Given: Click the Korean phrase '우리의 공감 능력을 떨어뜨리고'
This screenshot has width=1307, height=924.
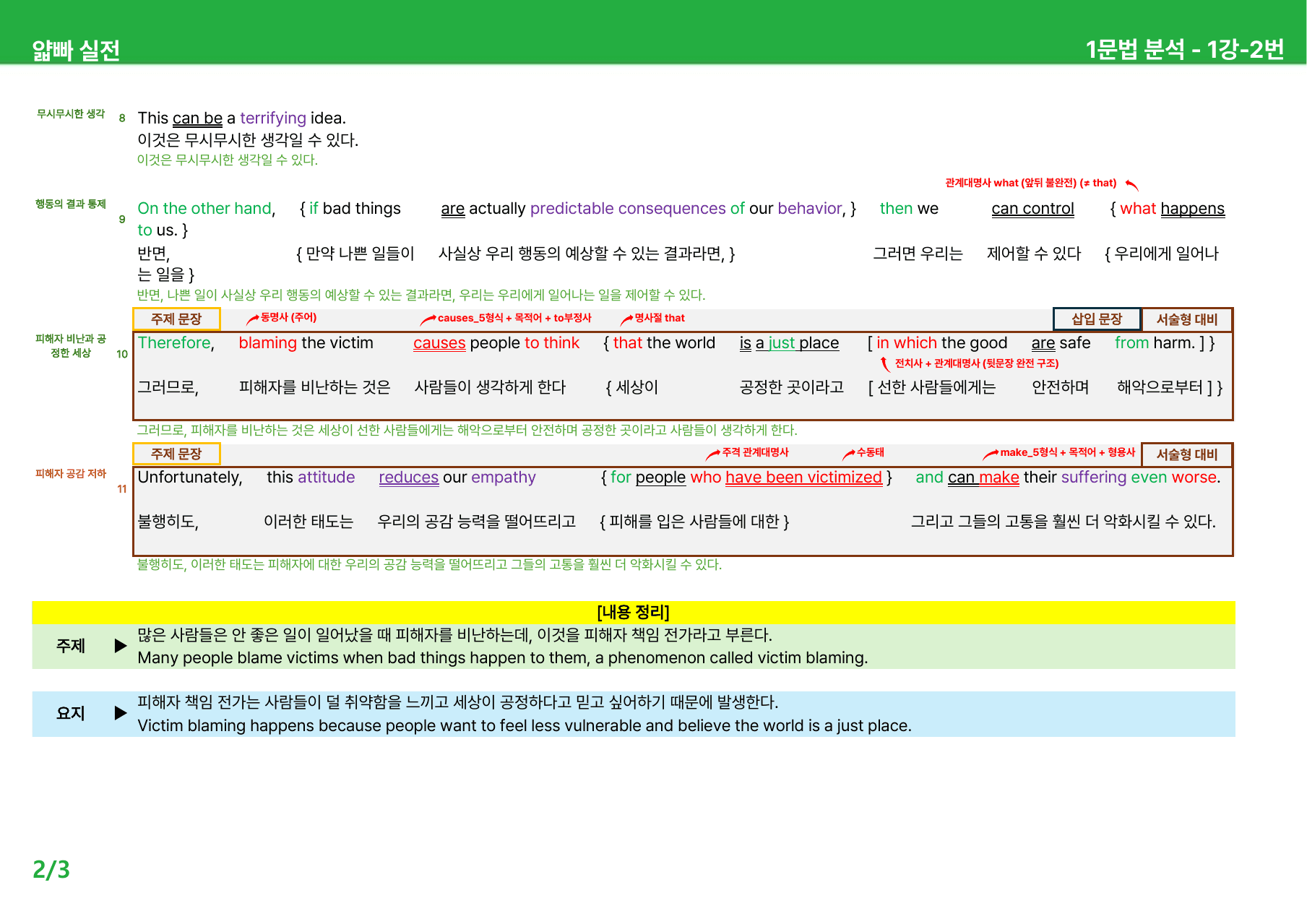Looking at the screenshot, I should [x=477, y=522].
